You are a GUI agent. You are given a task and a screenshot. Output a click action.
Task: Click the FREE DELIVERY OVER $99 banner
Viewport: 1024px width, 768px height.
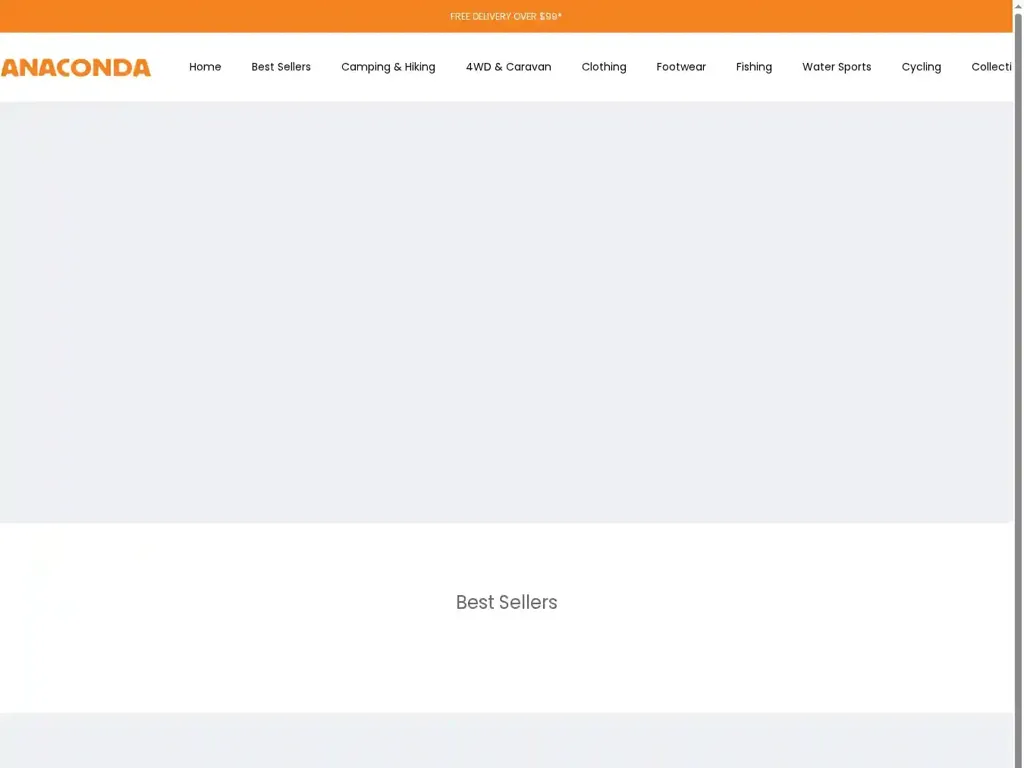[x=506, y=16]
